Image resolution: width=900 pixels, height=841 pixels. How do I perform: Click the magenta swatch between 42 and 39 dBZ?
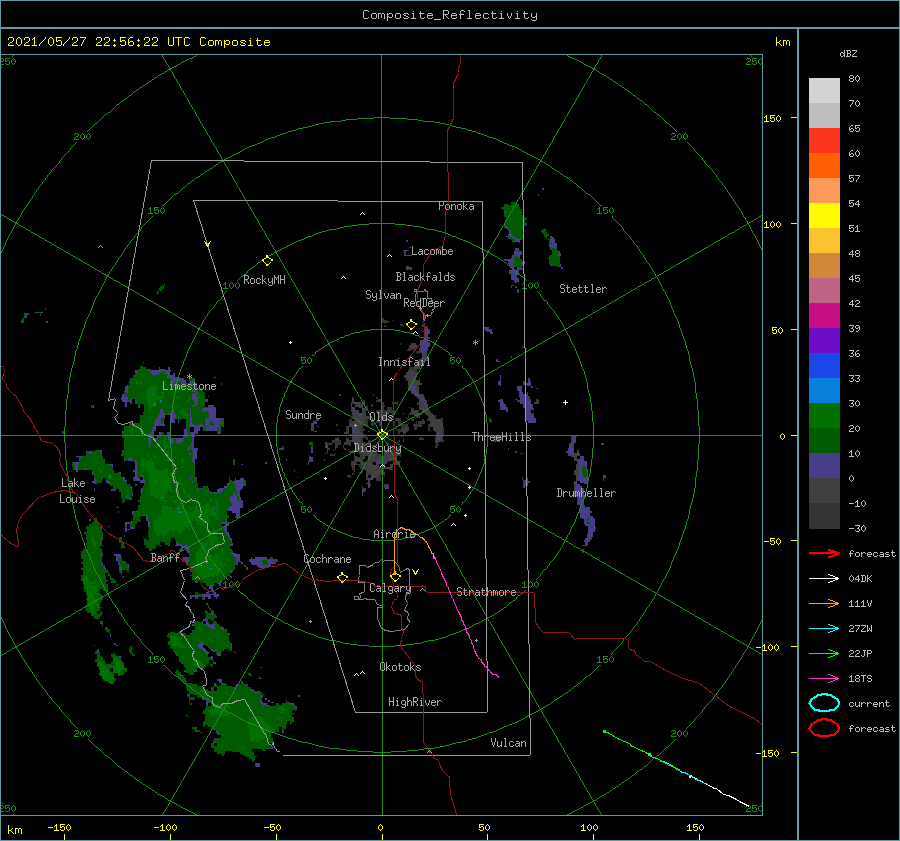[824, 316]
